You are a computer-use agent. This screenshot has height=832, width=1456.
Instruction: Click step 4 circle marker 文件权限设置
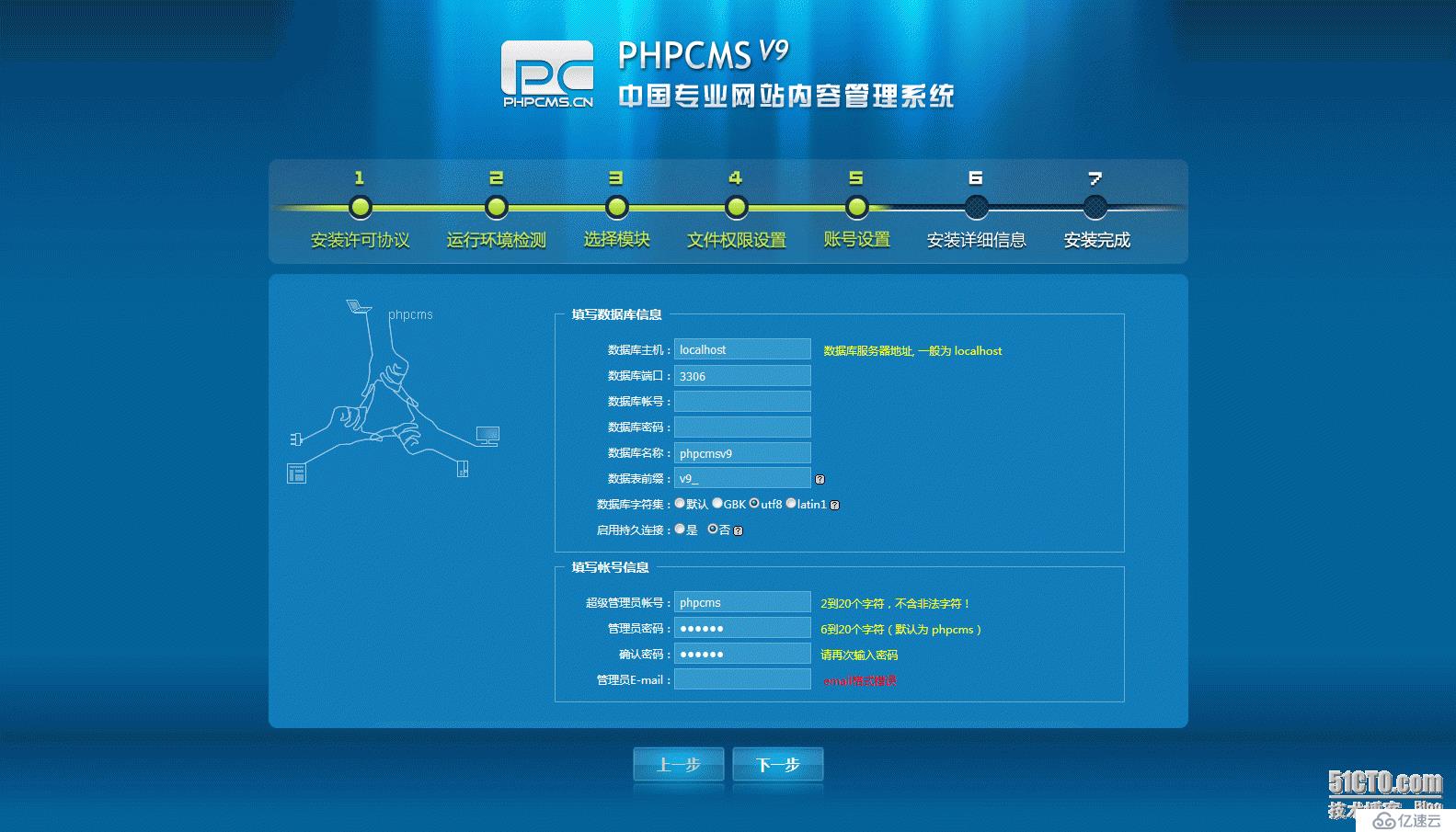tap(737, 208)
